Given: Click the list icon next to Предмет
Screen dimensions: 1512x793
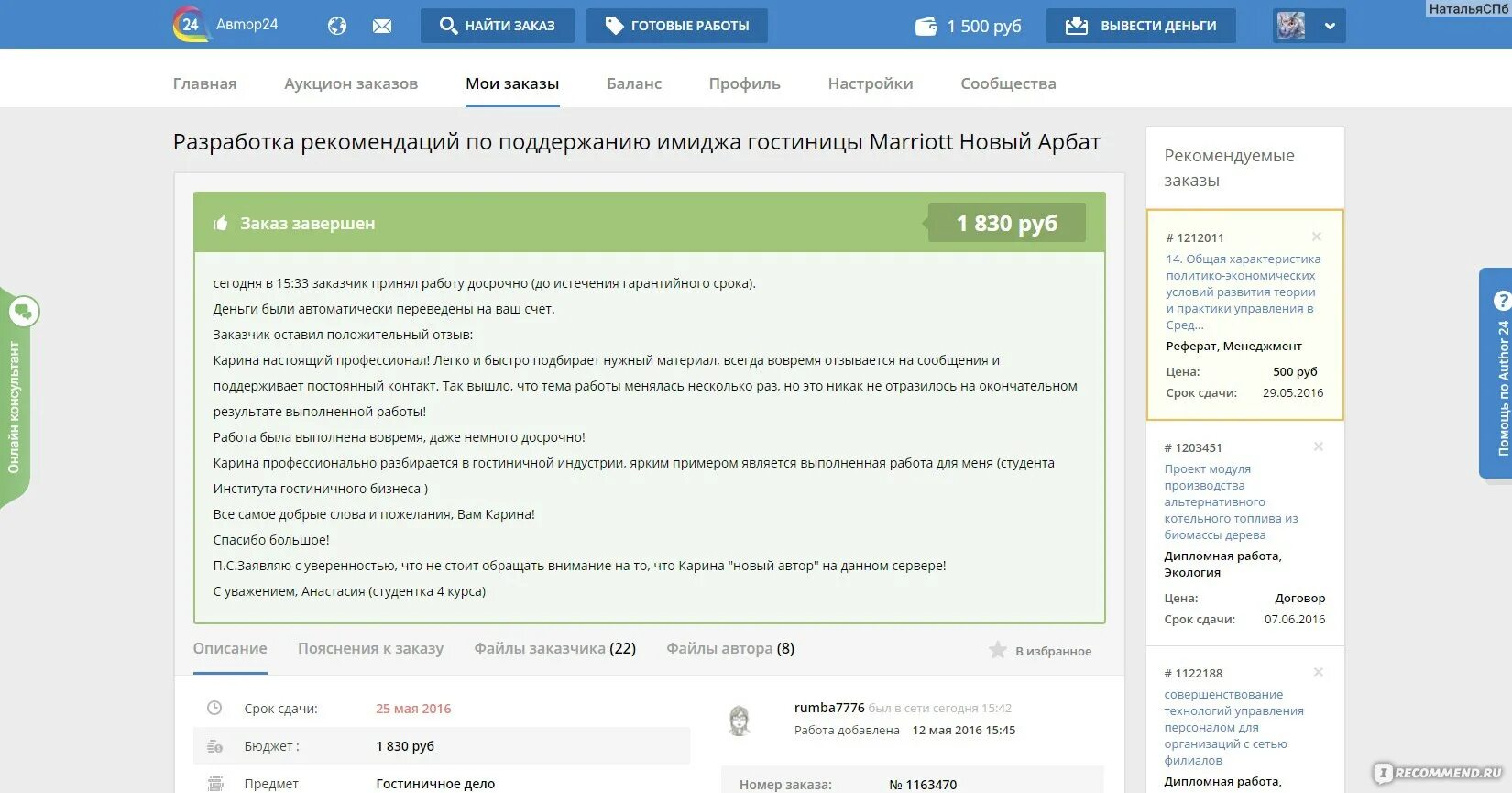Looking at the screenshot, I should 215,784.
